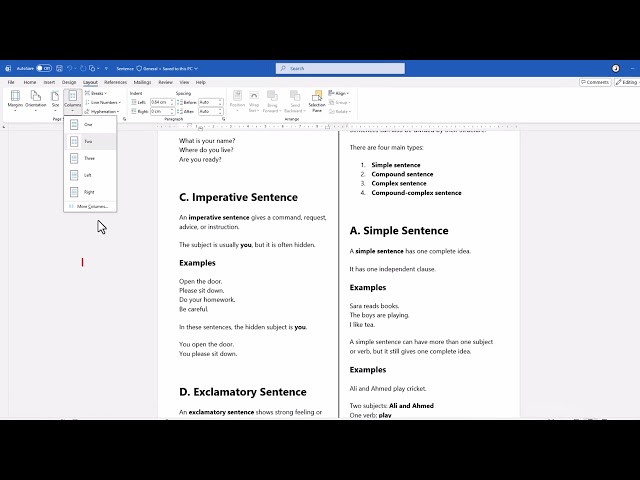Switch to the Insert tab
This screenshot has width=640, height=480.
tap(49, 82)
